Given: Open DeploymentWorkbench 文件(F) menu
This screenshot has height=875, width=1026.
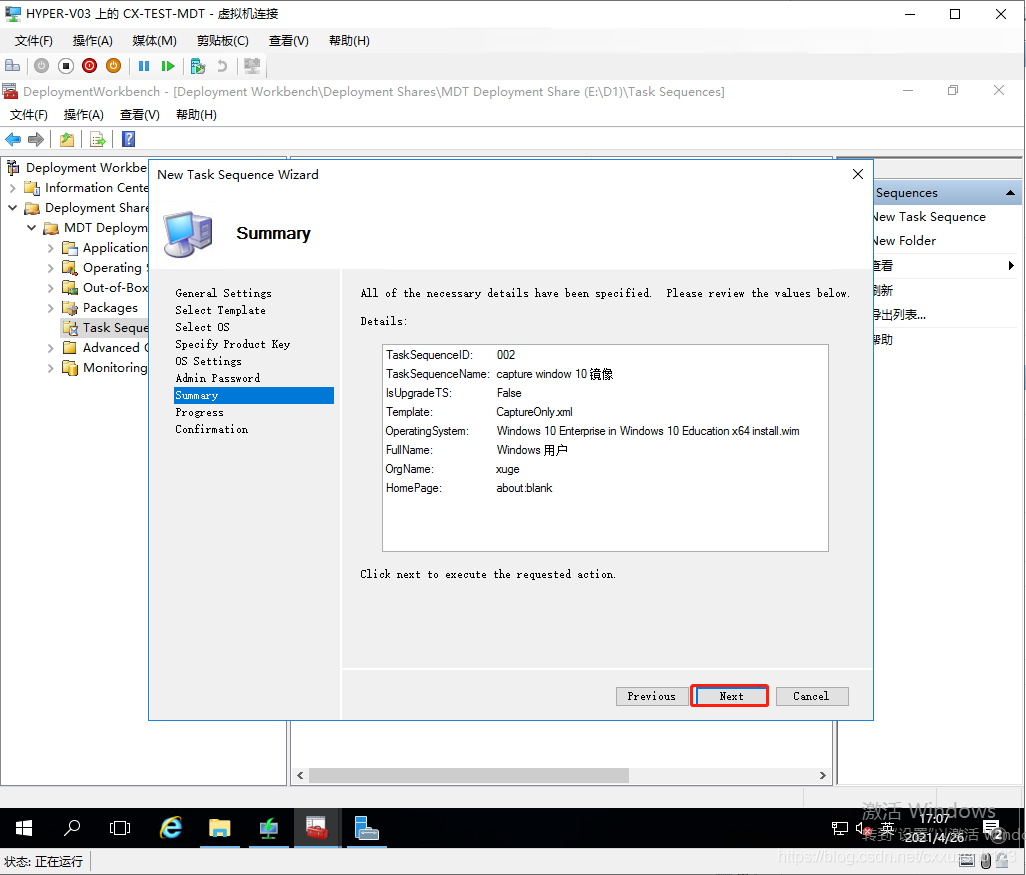Looking at the screenshot, I should 29,115.
